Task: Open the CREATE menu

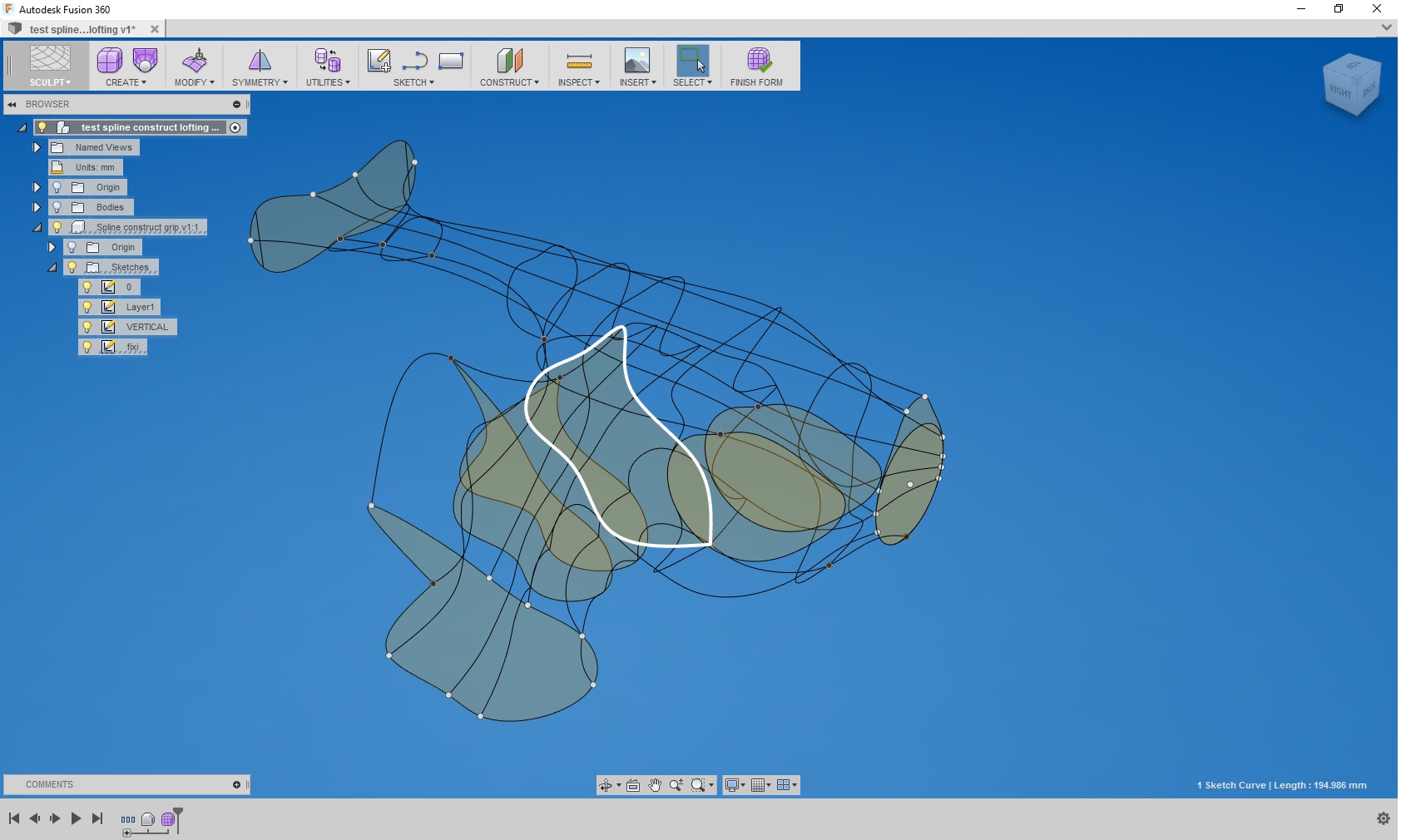Action: (x=126, y=82)
